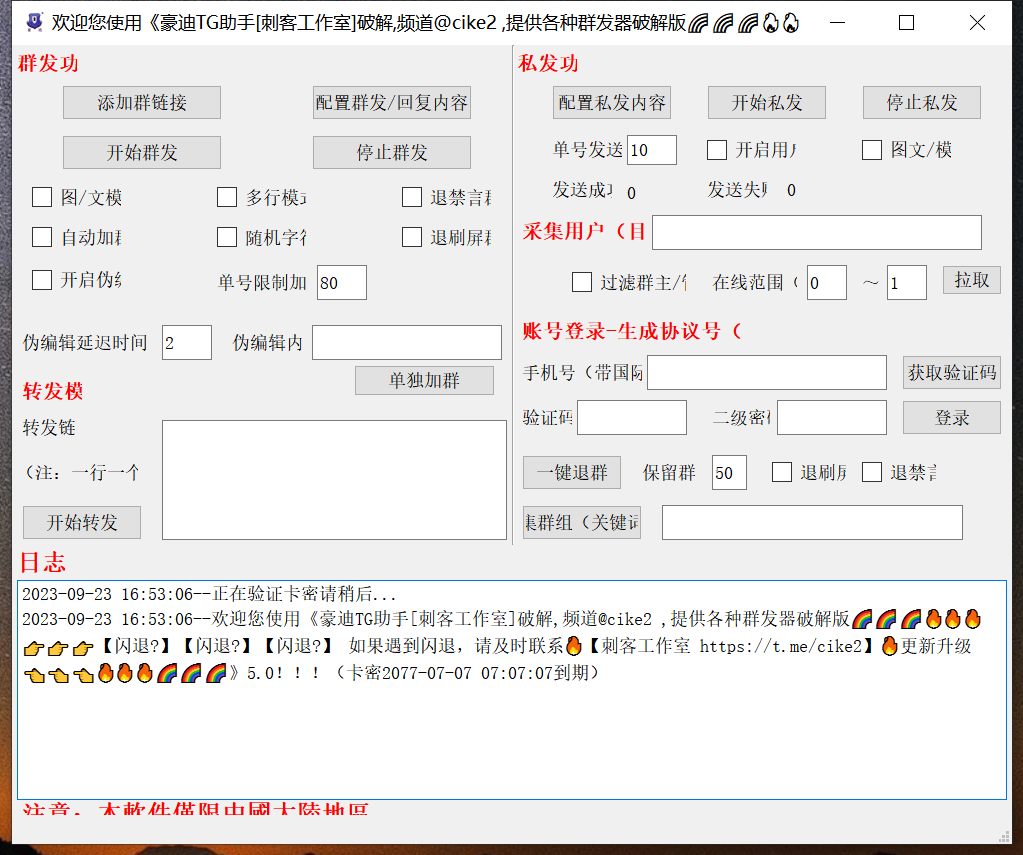Click 开始转发 button
Image resolution: width=1023 pixels, height=855 pixels.
(82, 522)
